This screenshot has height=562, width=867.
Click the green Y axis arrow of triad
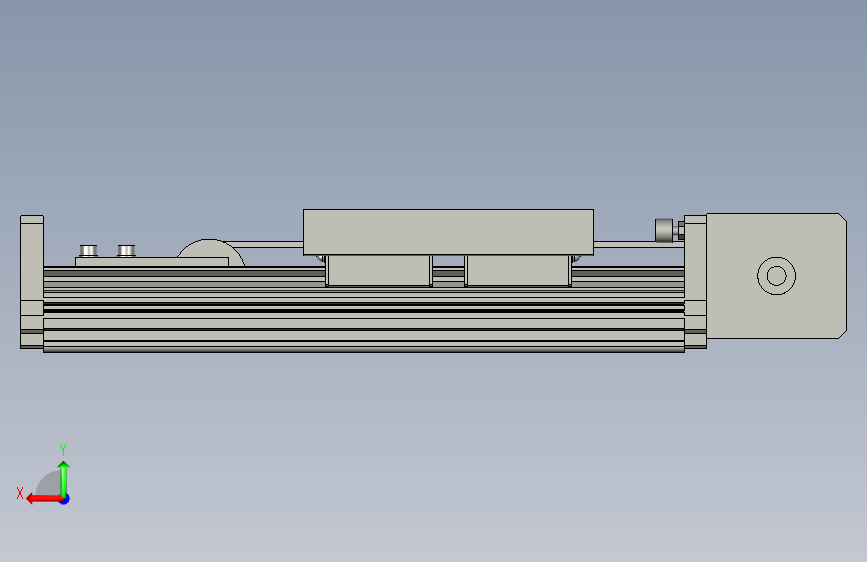tap(64, 478)
